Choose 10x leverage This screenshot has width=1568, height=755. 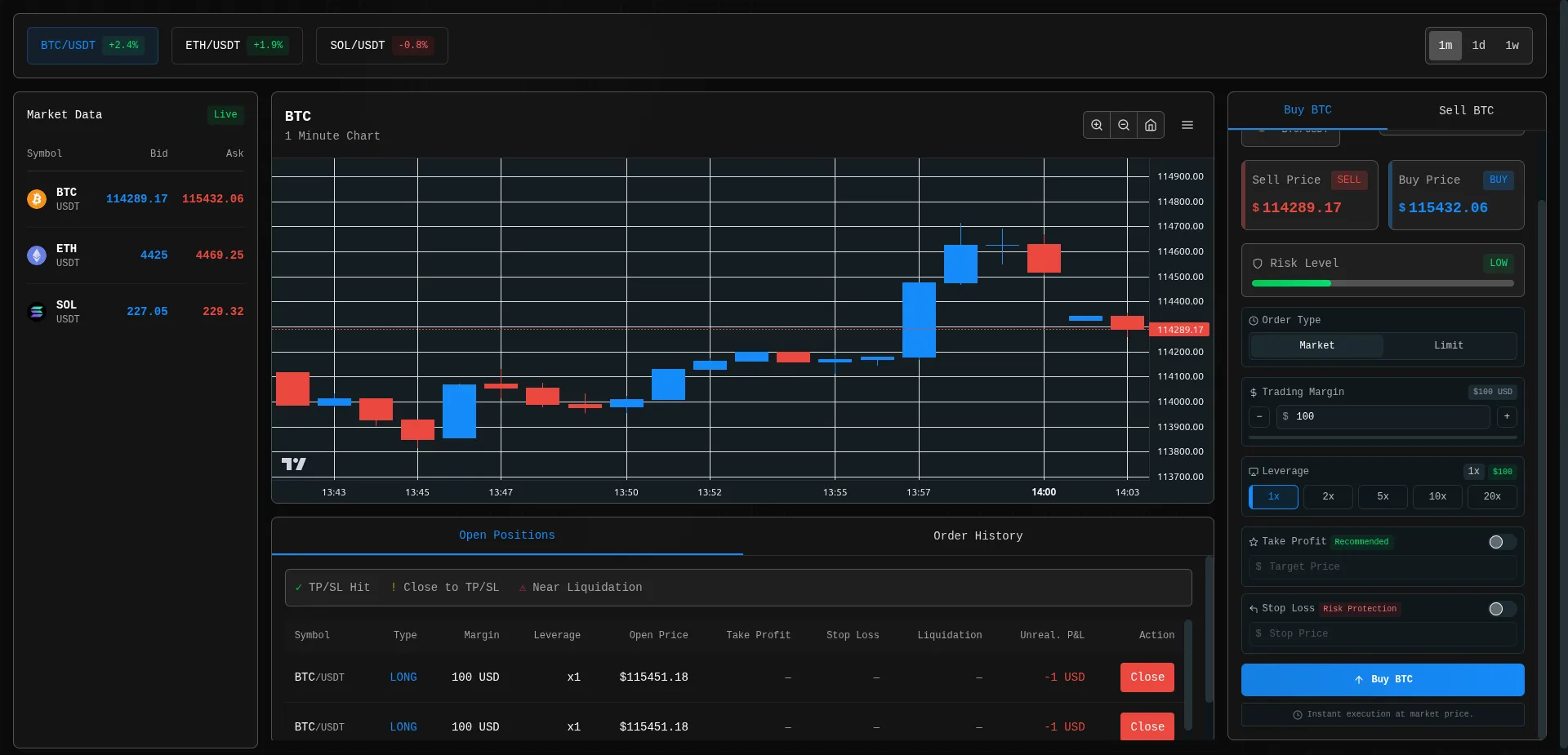(x=1437, y=496)
